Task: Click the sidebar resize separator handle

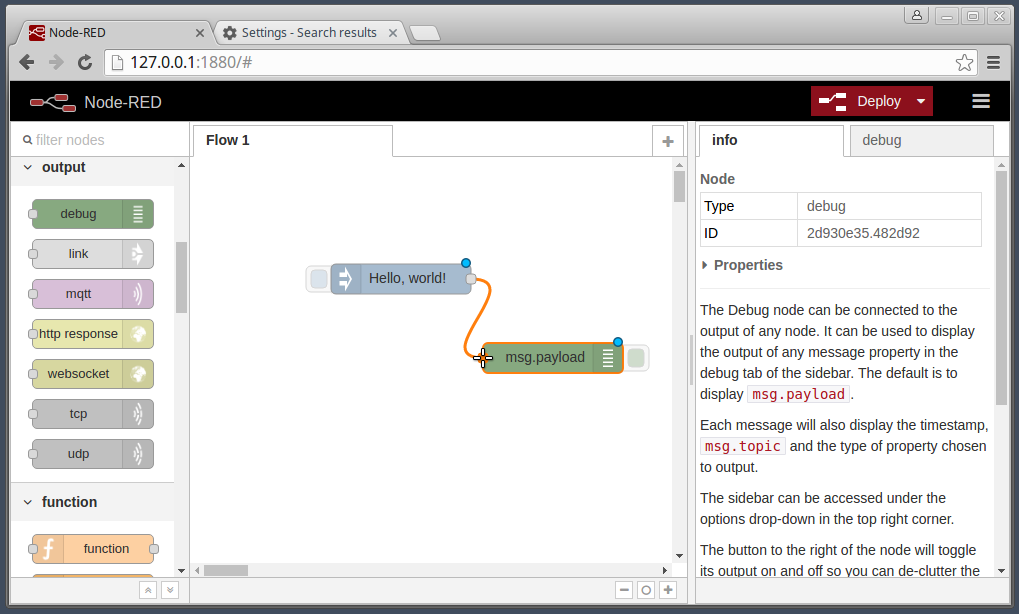Action: coord(691,359)
